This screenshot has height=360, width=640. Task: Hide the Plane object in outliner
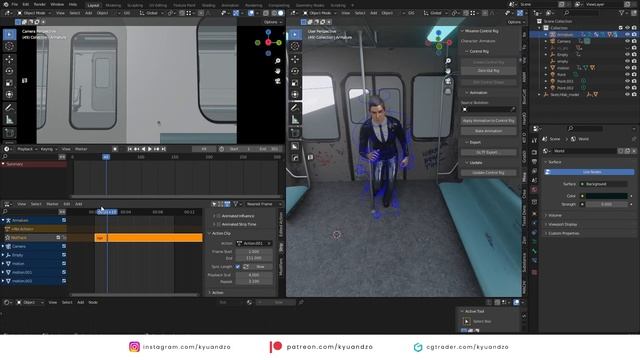tap(627, 75)
